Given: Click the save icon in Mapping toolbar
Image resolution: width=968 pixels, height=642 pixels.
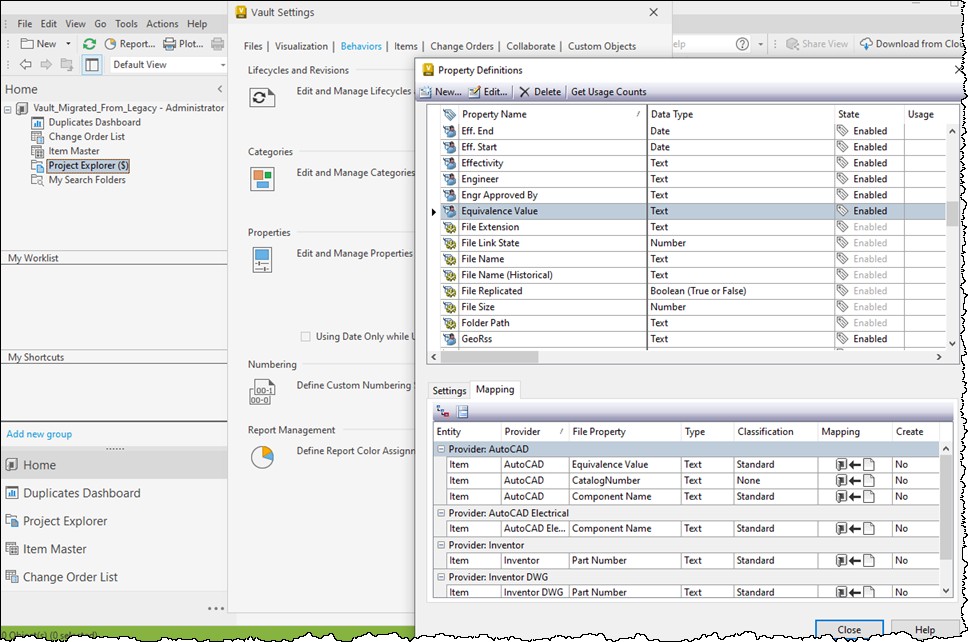Looking at the screenshot, I should click(x=463, y=411).
